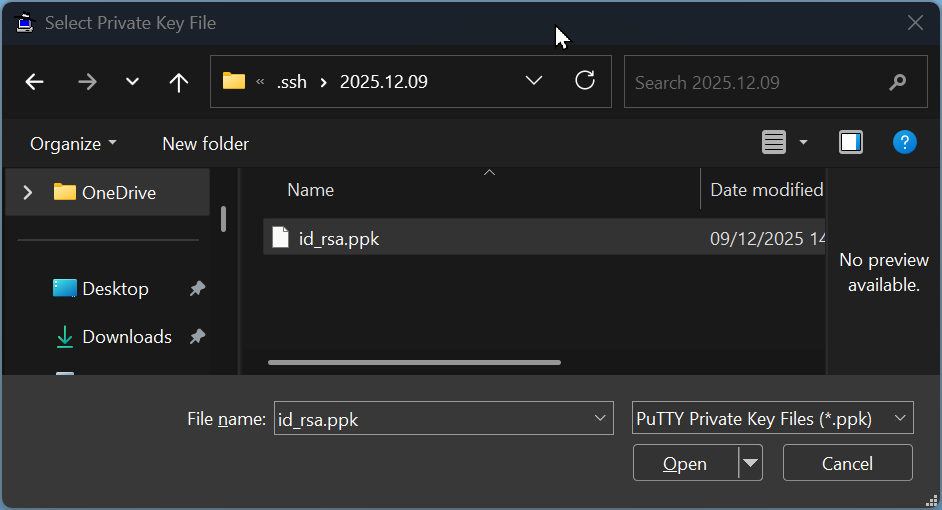Open the recent locations dropdown
942x510 pixels.
point(132,82)
